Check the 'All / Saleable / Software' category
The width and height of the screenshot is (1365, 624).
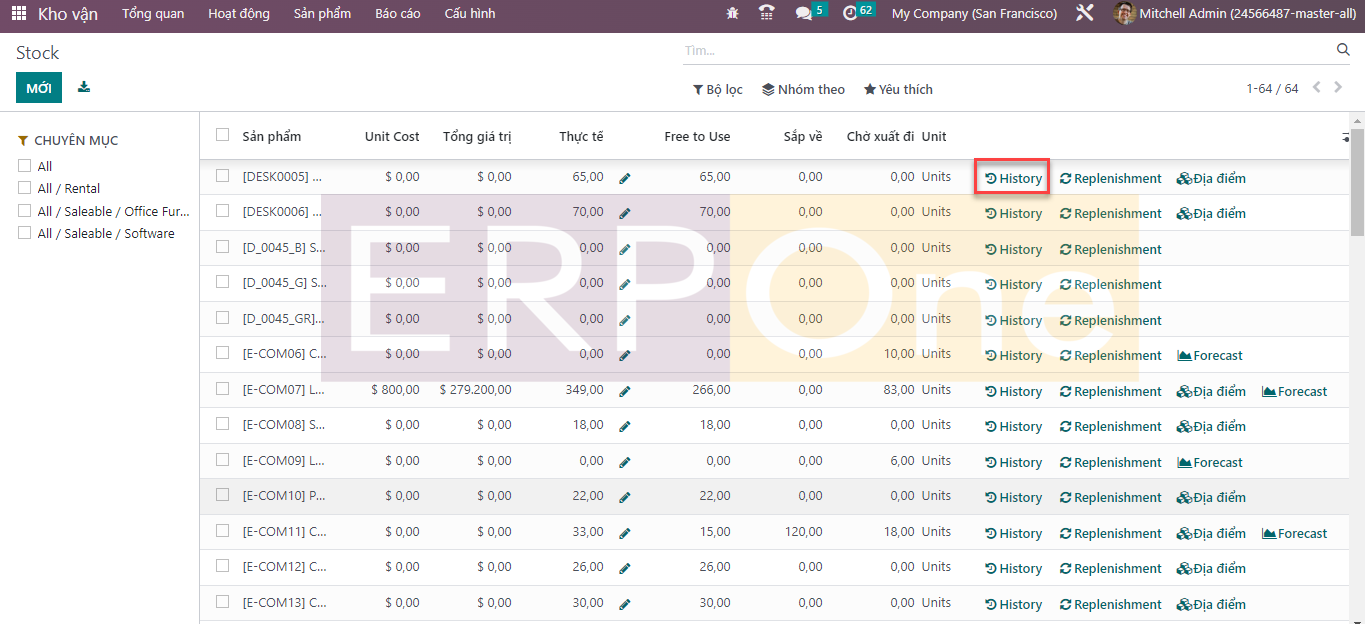coord(25,233)
